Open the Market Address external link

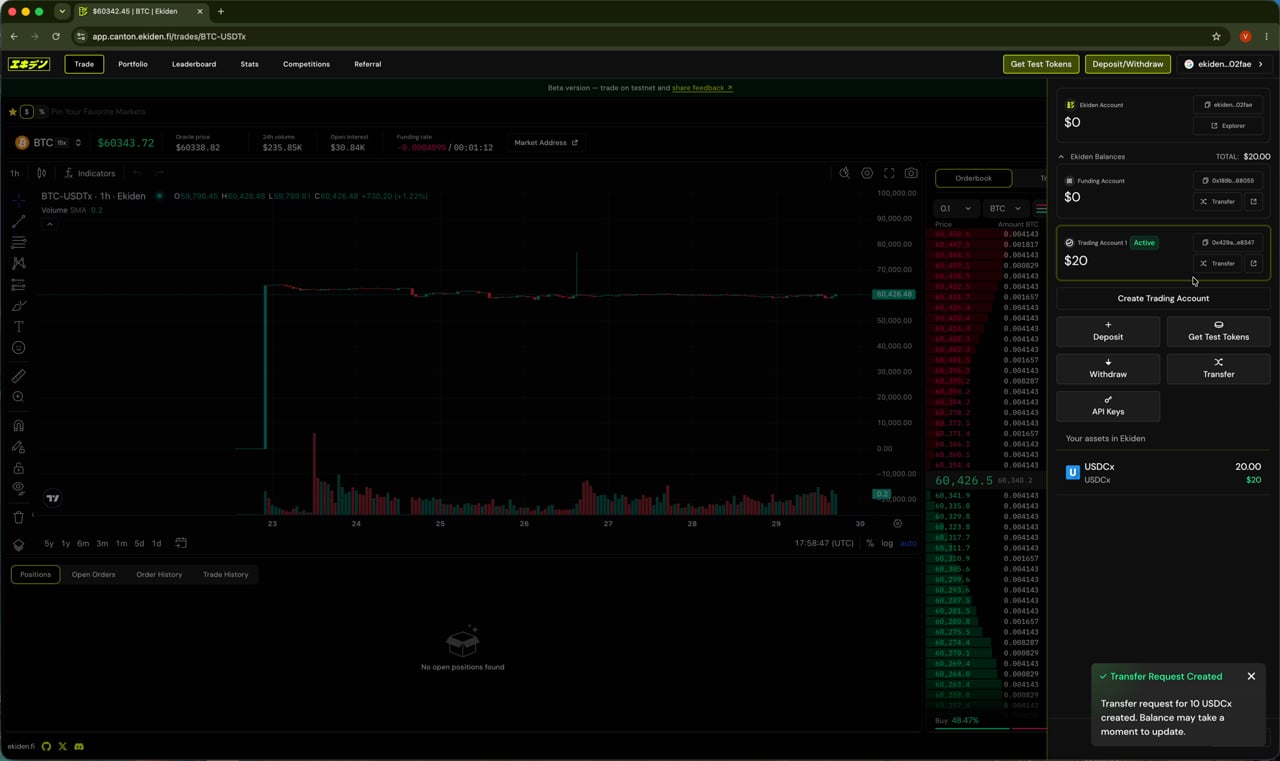tap(546, 143)
